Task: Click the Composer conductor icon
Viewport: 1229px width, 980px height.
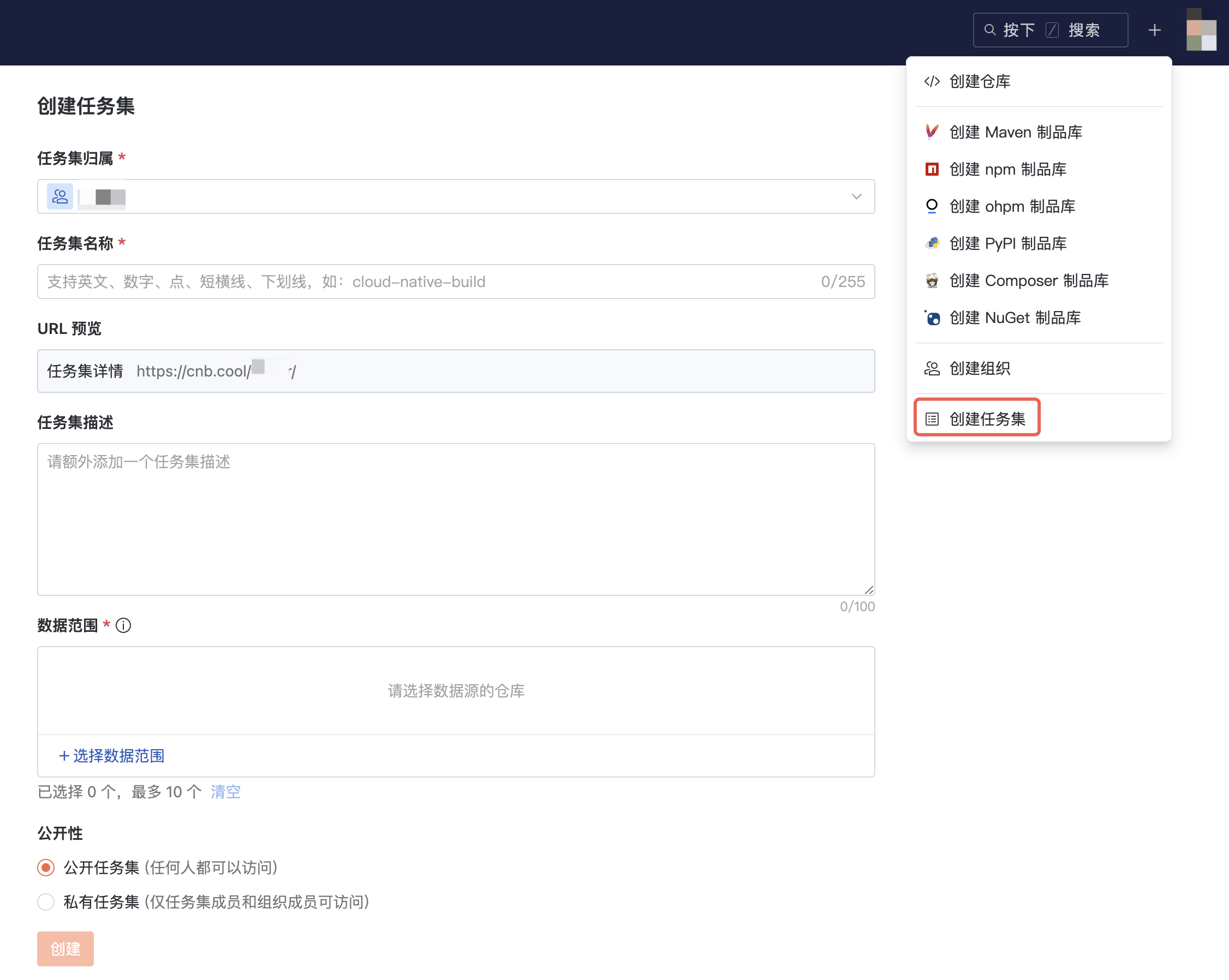Action: point(932,280)
